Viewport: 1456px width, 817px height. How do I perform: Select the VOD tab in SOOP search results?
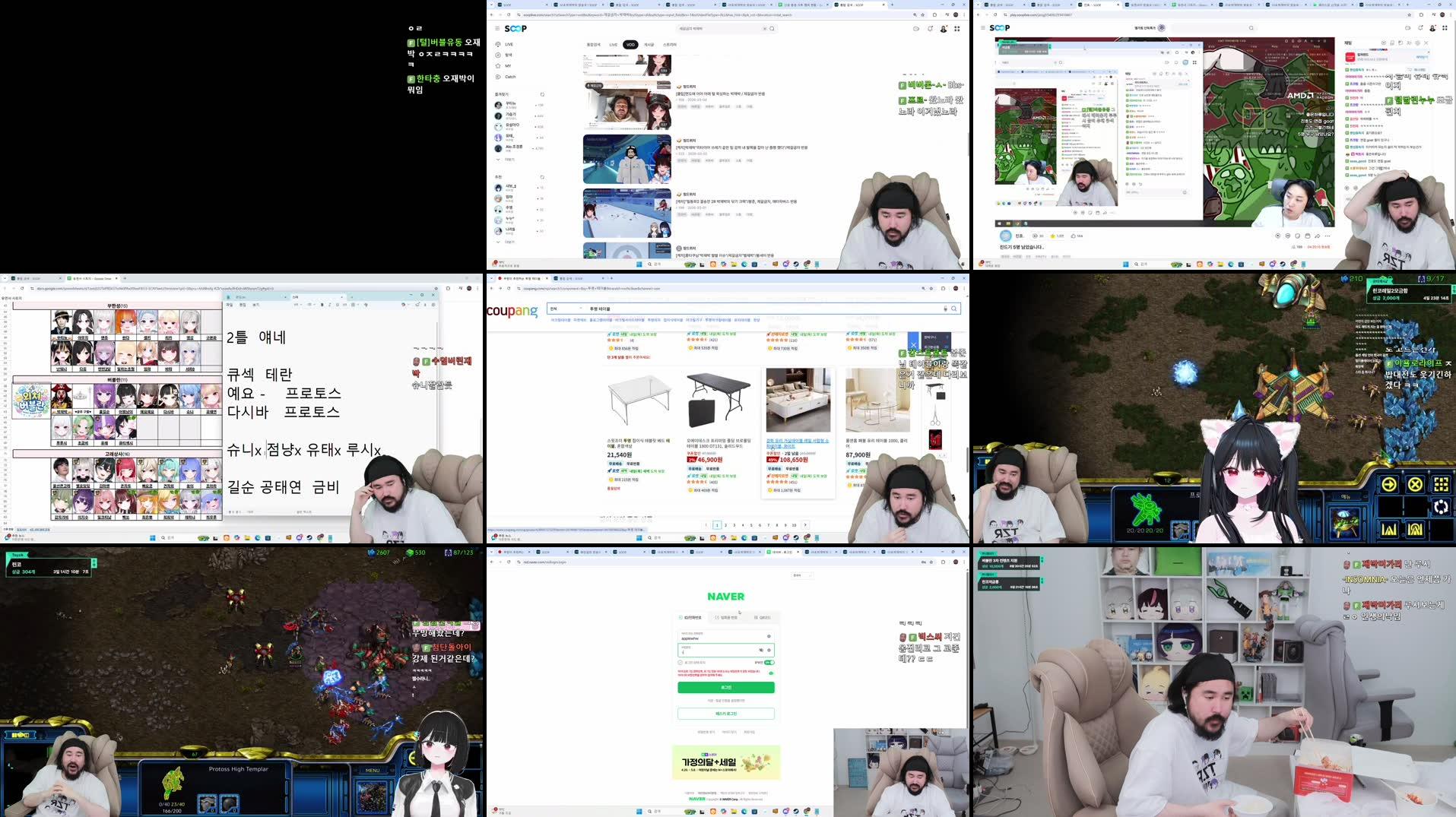tap(631, 44)
